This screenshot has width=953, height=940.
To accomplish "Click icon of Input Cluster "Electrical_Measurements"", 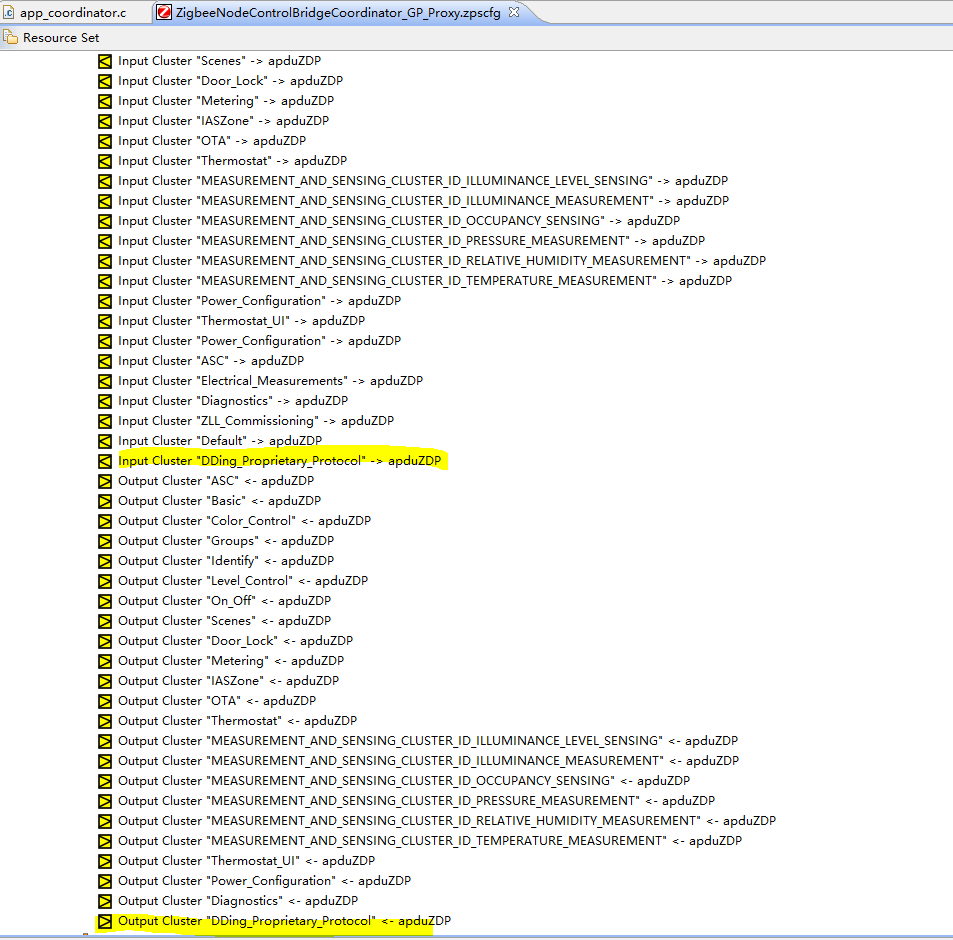I will coord(105,381).
